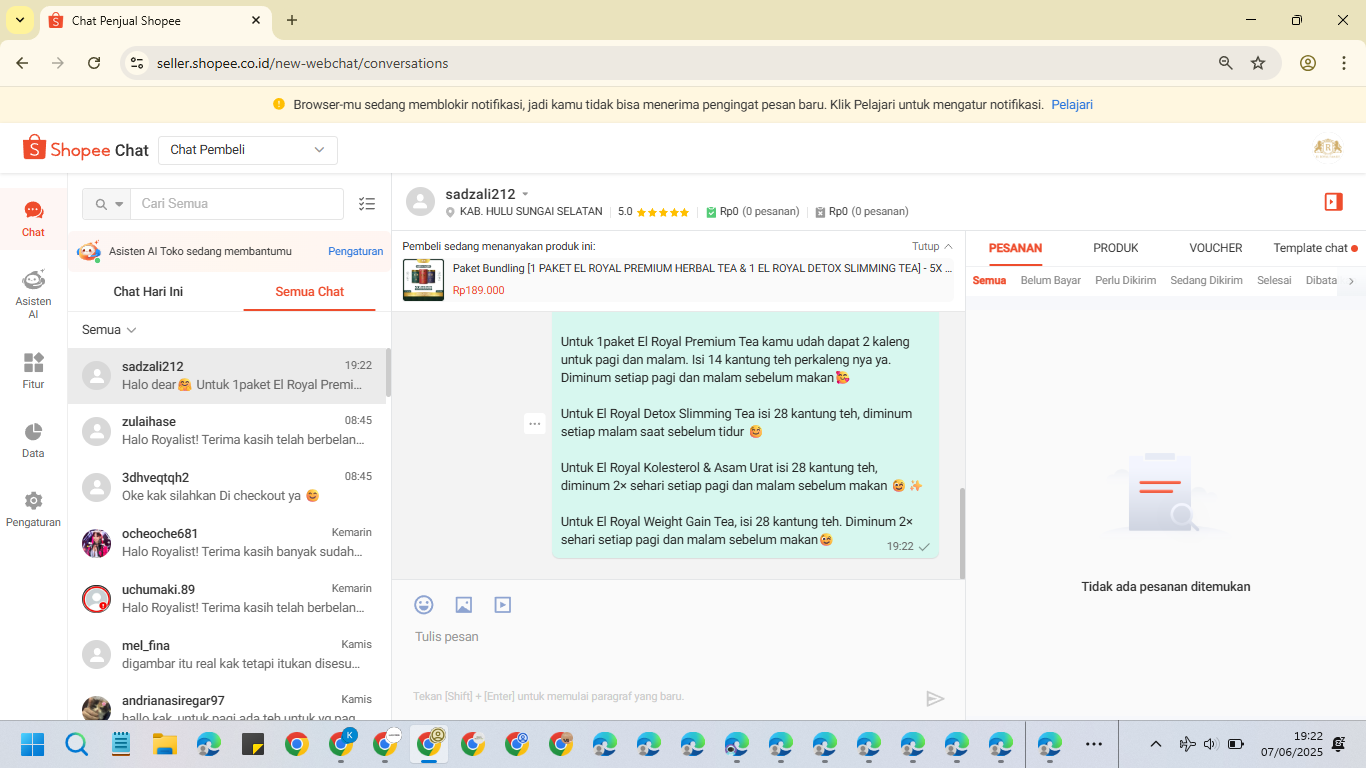Filter orders by Sedang Dikirim
This screenshot has width=1366, height=768.
[1207, 281]
